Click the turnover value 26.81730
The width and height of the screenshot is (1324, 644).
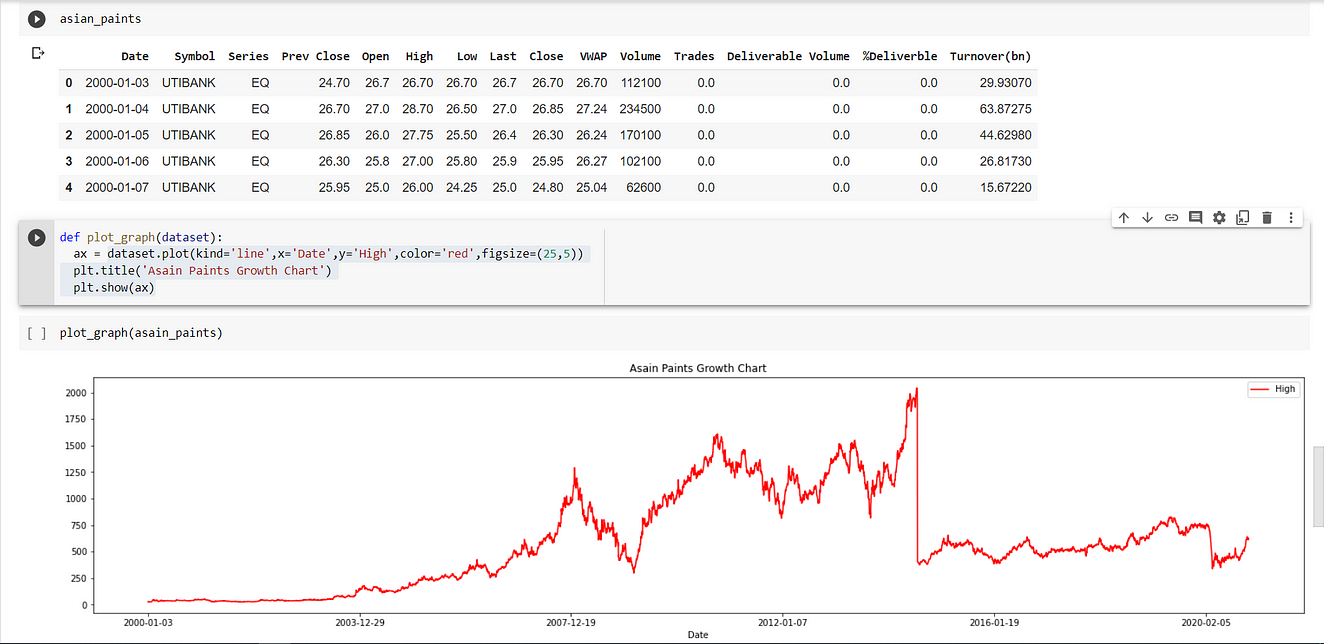click(x=1003, y=161)
